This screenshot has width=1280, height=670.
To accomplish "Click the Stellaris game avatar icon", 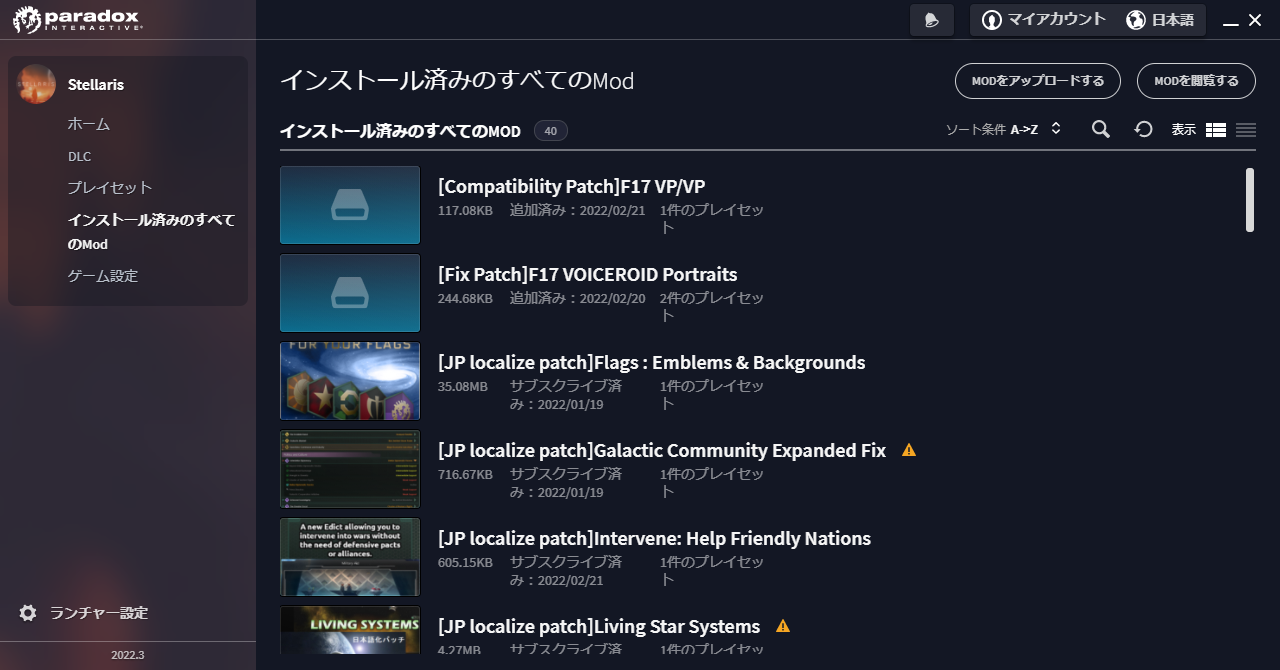I will pyautogui.click(x=36, y=84).
